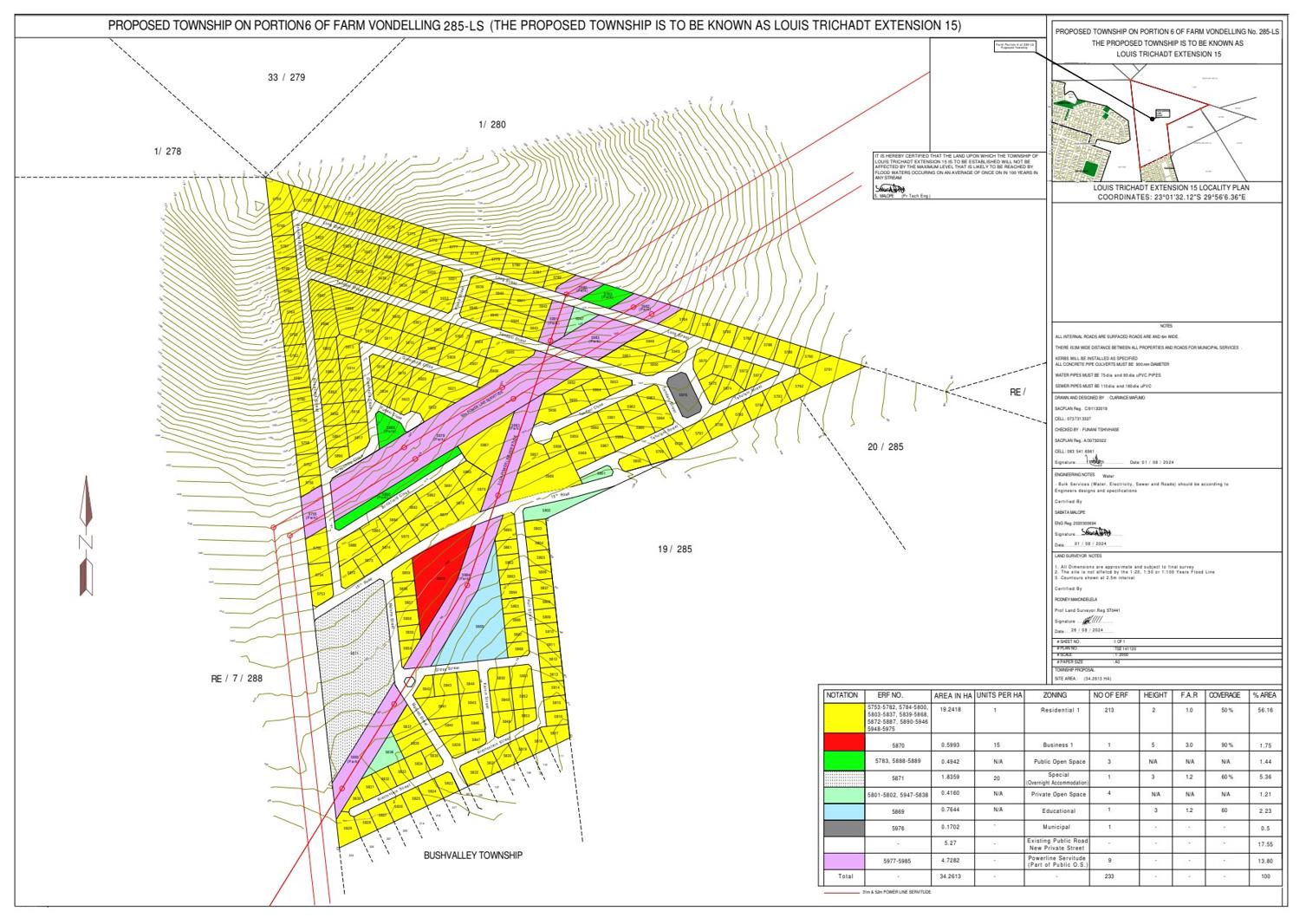Click the ZONING column header in table
The height and width of the screenshot is (924, 1306).
(x=1055, y=695)
